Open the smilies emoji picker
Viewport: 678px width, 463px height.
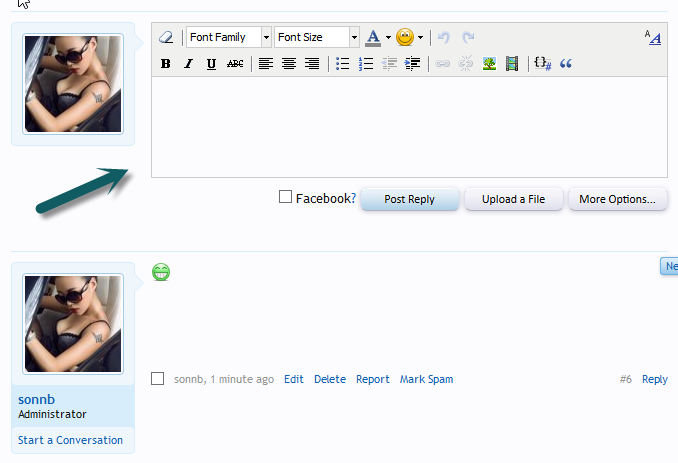pyautogui.click(x=405, y=37)
